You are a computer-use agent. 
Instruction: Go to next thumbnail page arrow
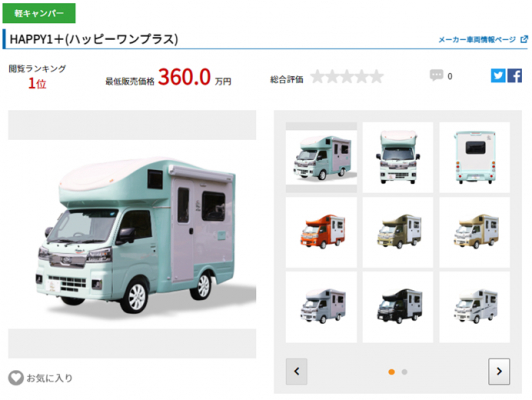point(499,371)
